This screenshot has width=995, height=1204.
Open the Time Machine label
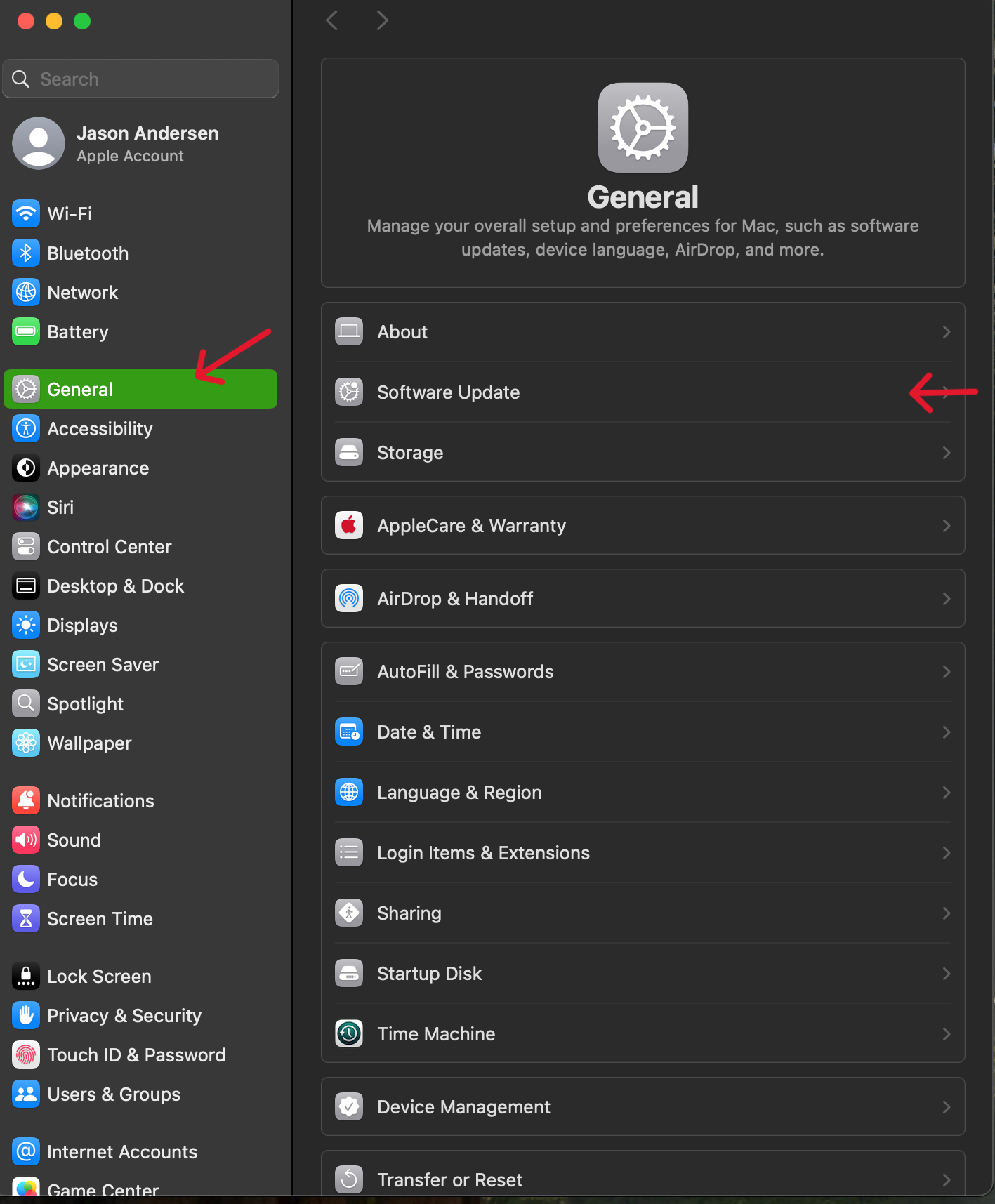[x=436, y=1034]
